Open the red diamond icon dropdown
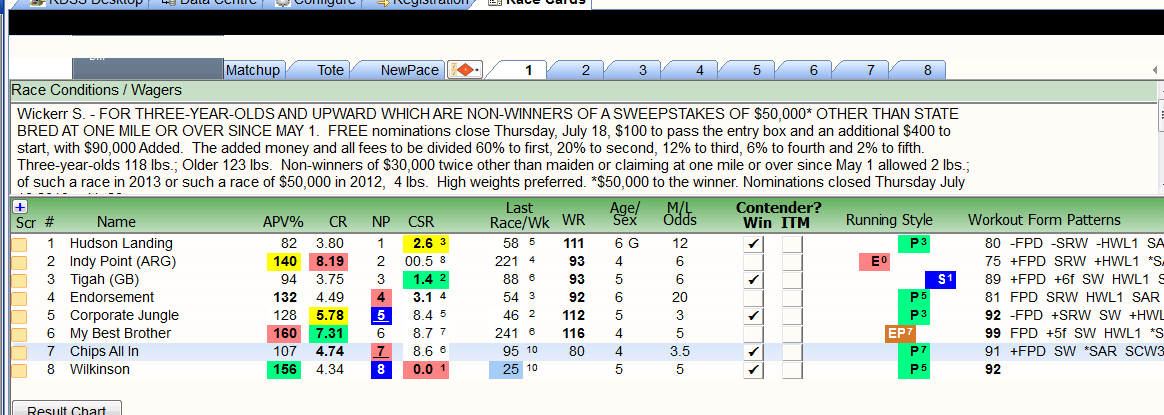1164x415 pixels. click(465, 70)
